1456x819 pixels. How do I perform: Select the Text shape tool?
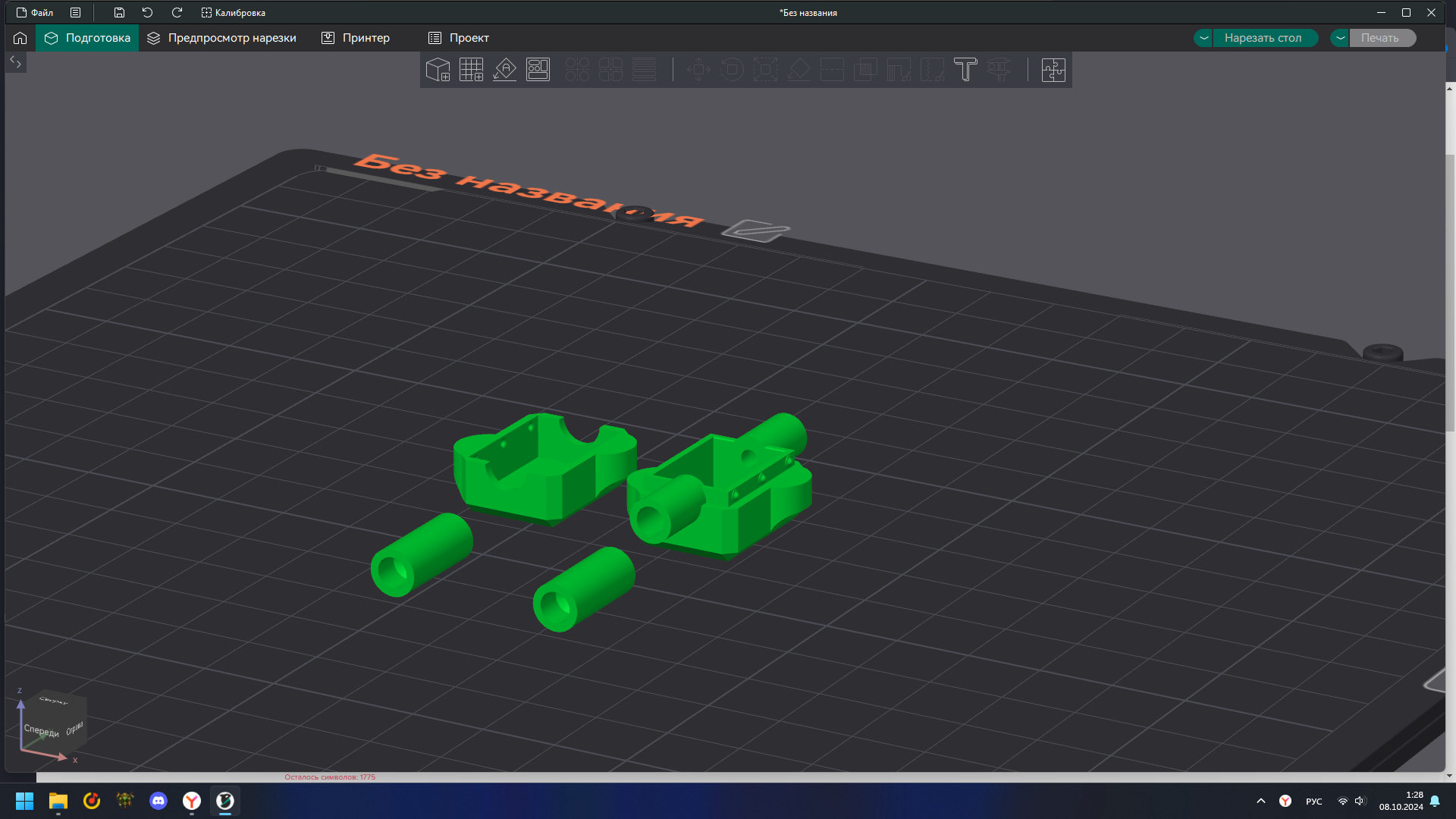point(965,70)
